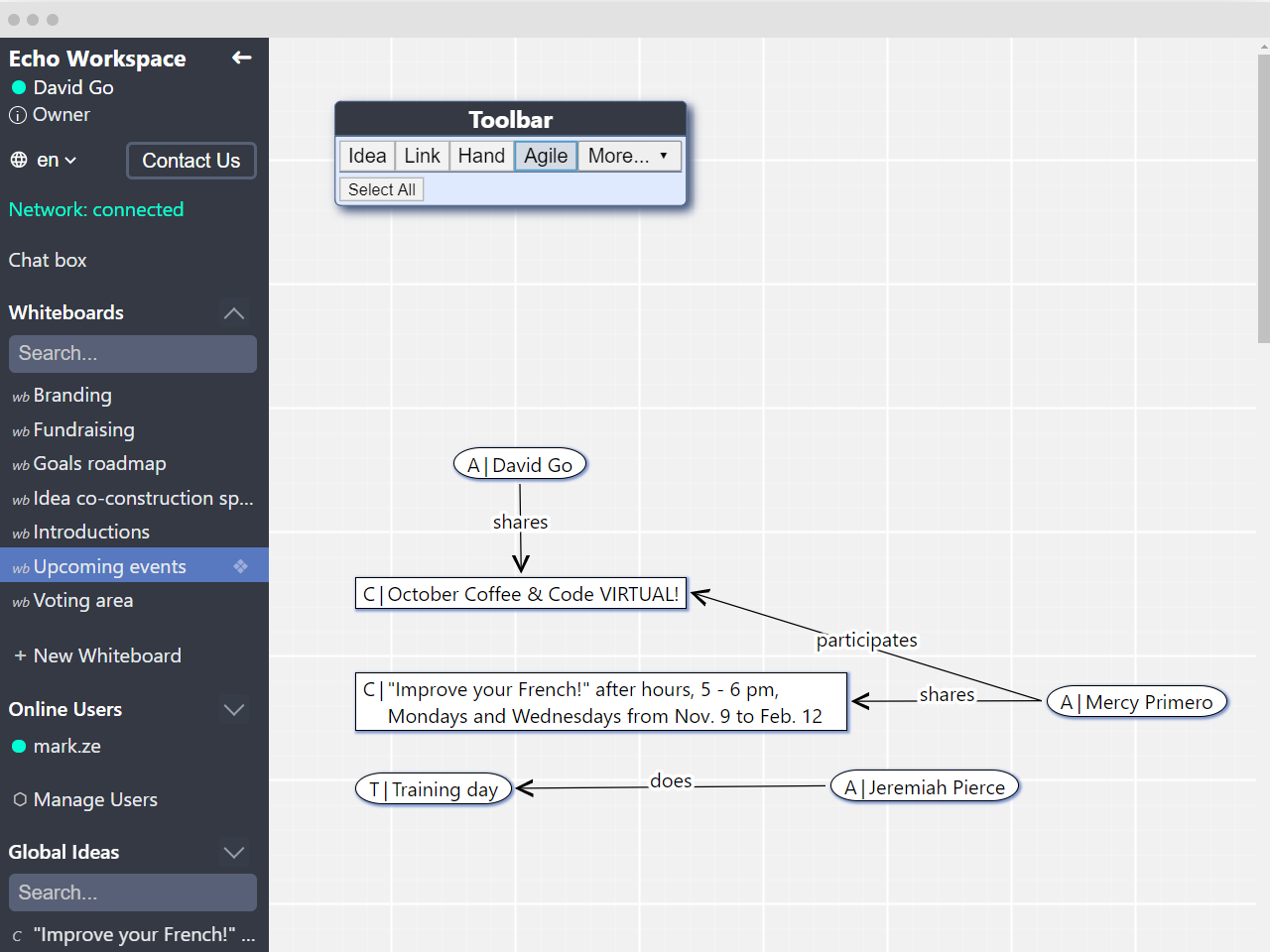The width and height of the screenshot is (1270, 952).
Task: Expand the Online Users section chevron
Action: point(234,710)
